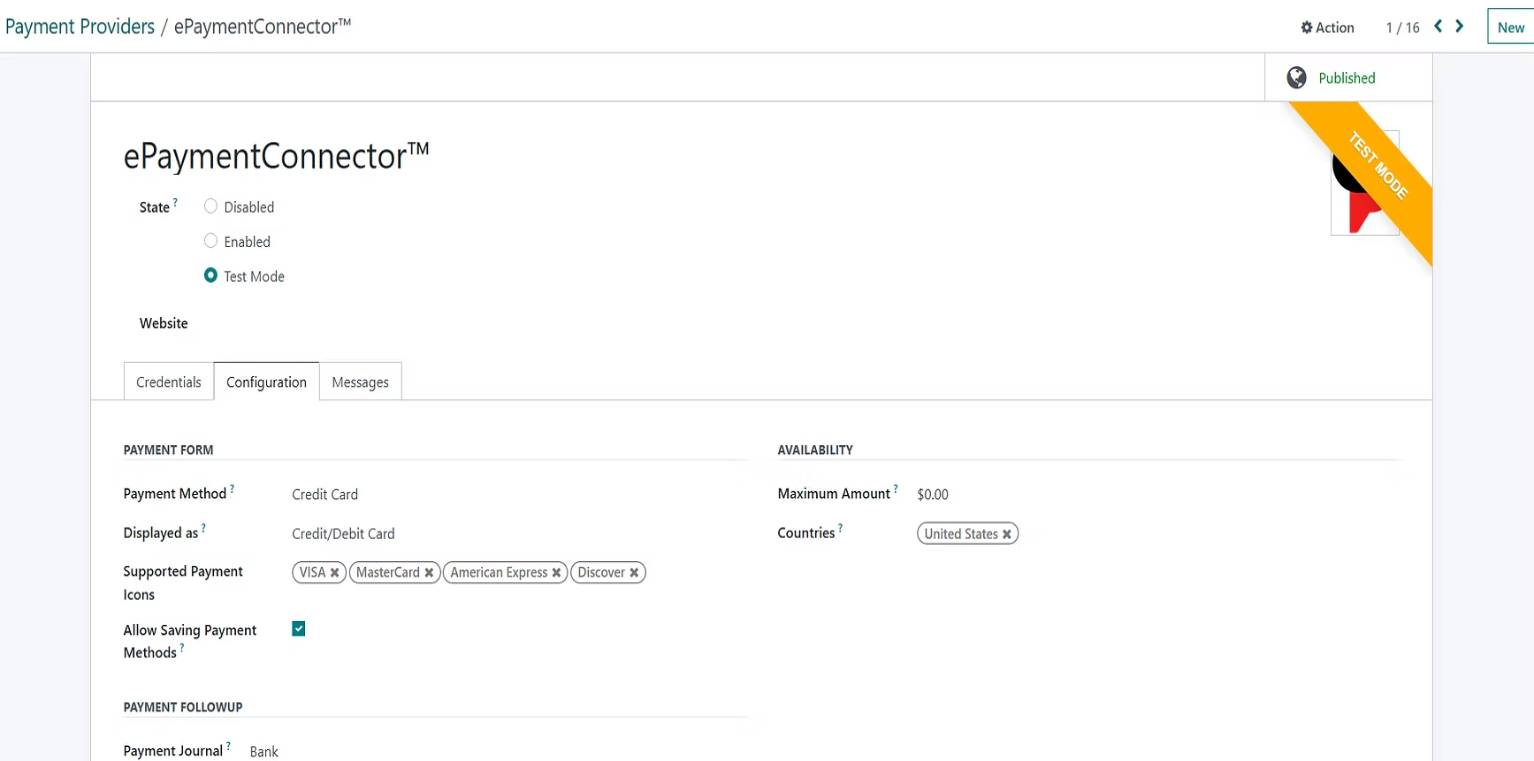The height and width of the screenshot is (761, 1534).
Task: Remove the Discover tag
Action: coord(634,573)
